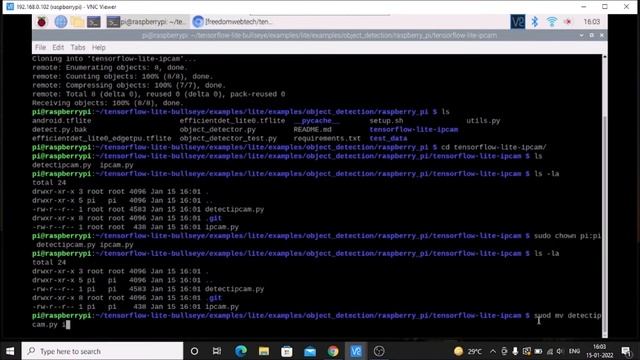Image resolution: width=640 pixels, height=360 pixels.
Task: Open the Help menu in terminal
Action: pyautogui.click(x=98, y=47)
